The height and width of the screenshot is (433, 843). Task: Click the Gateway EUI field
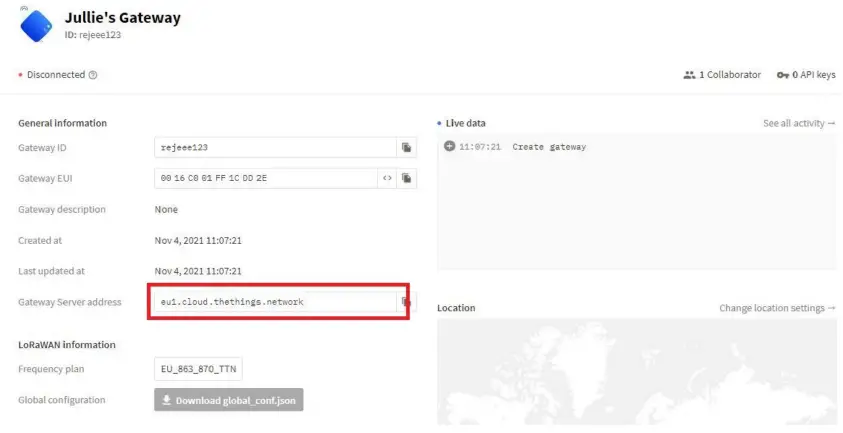tap(266, 178)
